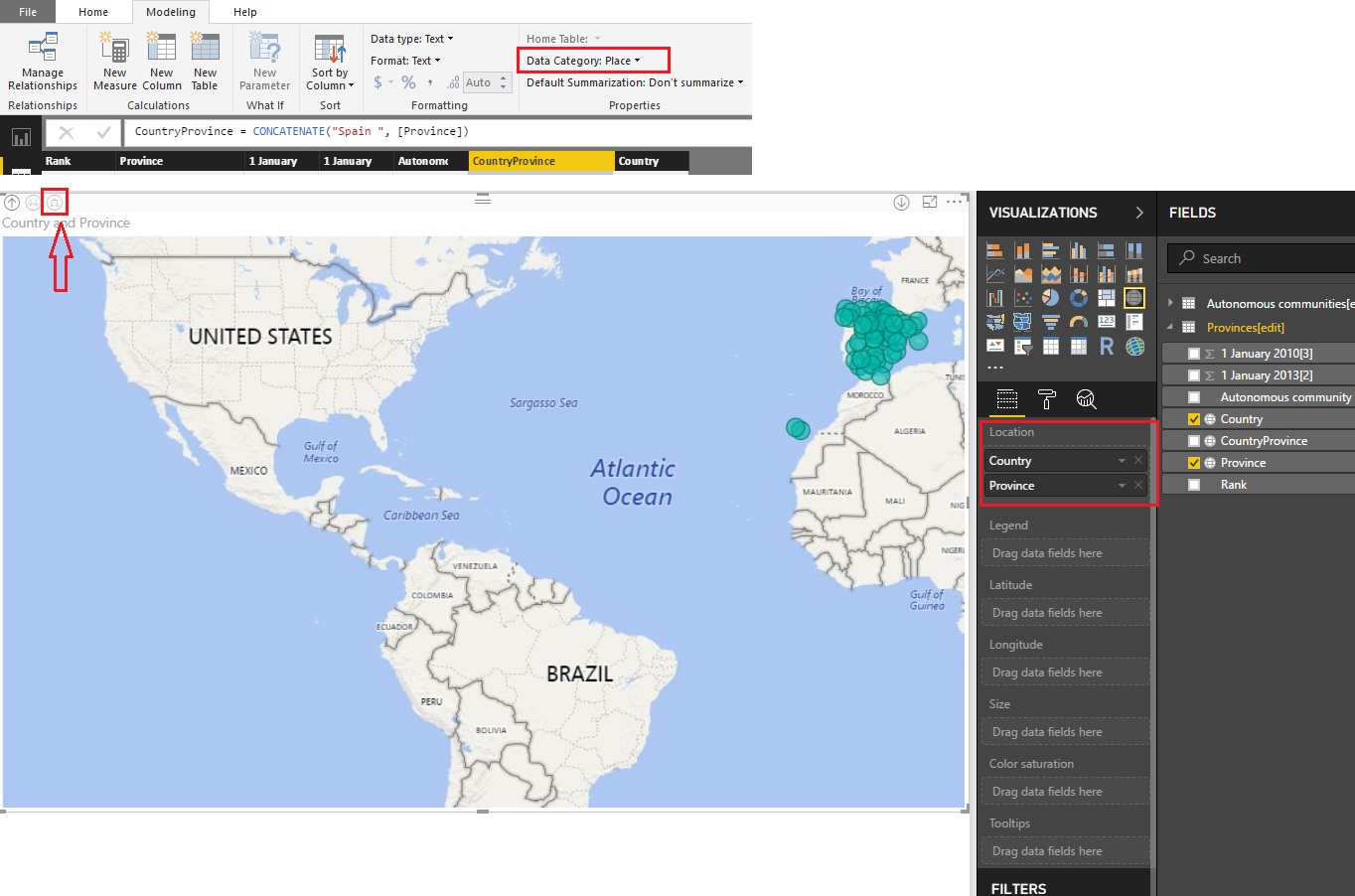The width and height of the screenshot is (1355, 896).
Task: Switch to the Home tab
Action: 93,12
